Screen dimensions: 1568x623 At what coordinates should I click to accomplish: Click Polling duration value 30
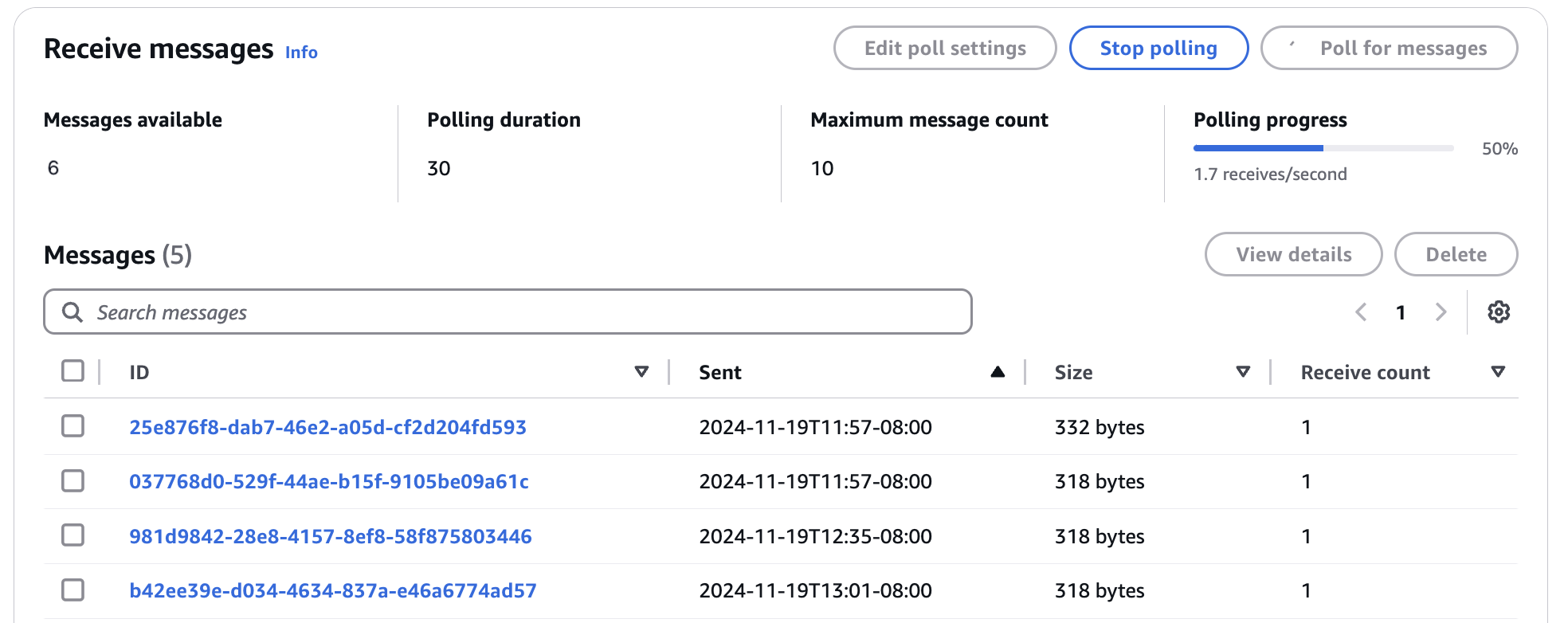(439, 168)
